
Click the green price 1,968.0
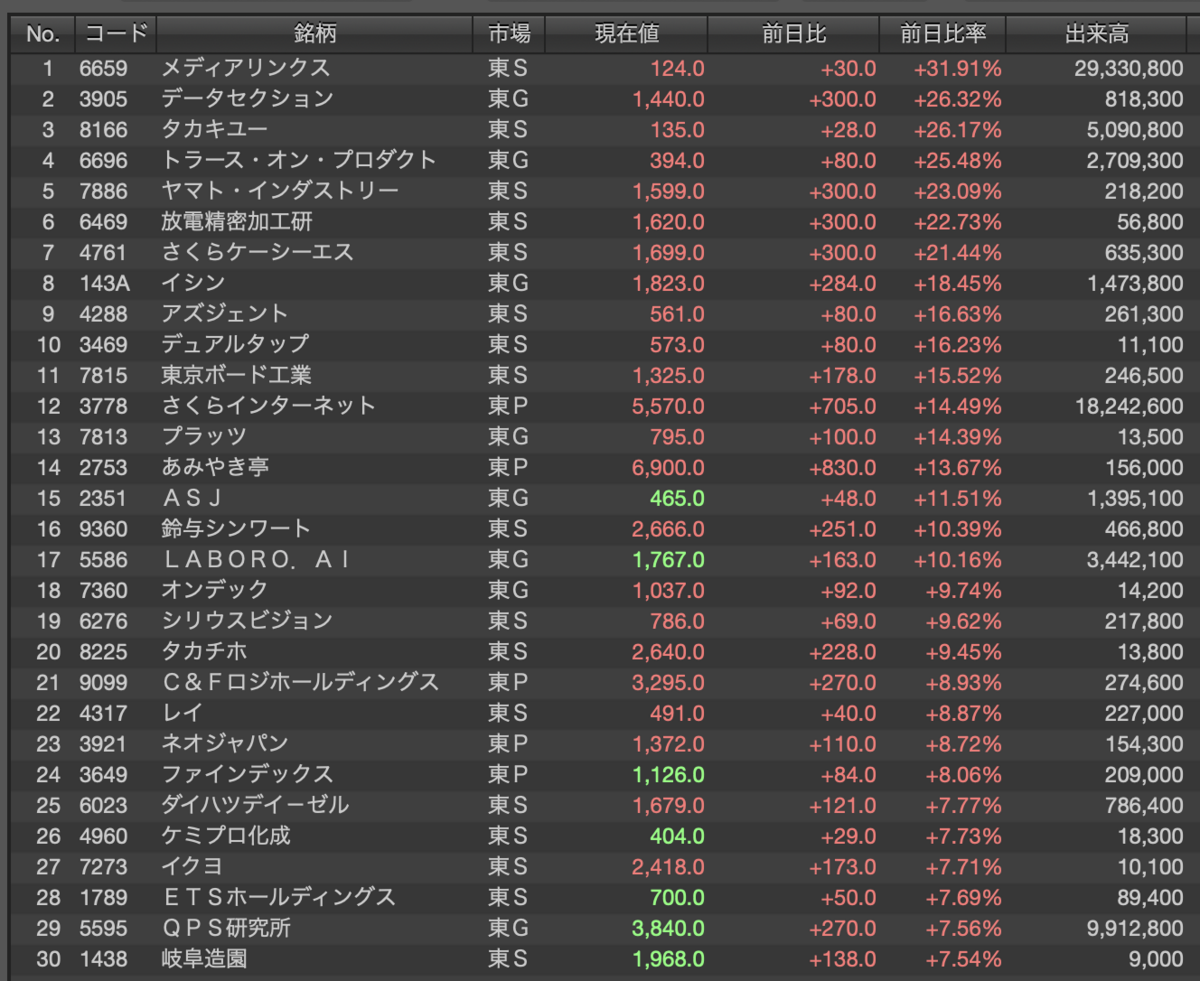point(668,959)
